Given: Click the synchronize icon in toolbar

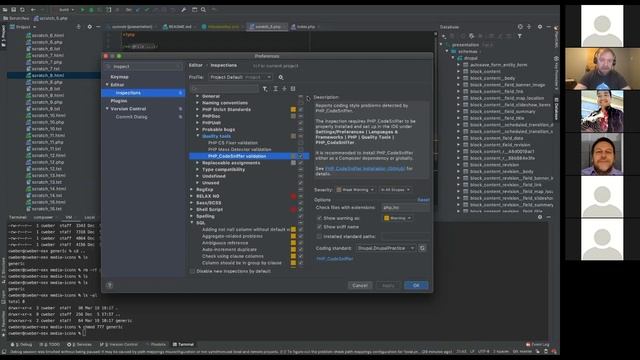Looking at the screenshot, I should (22, 9).
